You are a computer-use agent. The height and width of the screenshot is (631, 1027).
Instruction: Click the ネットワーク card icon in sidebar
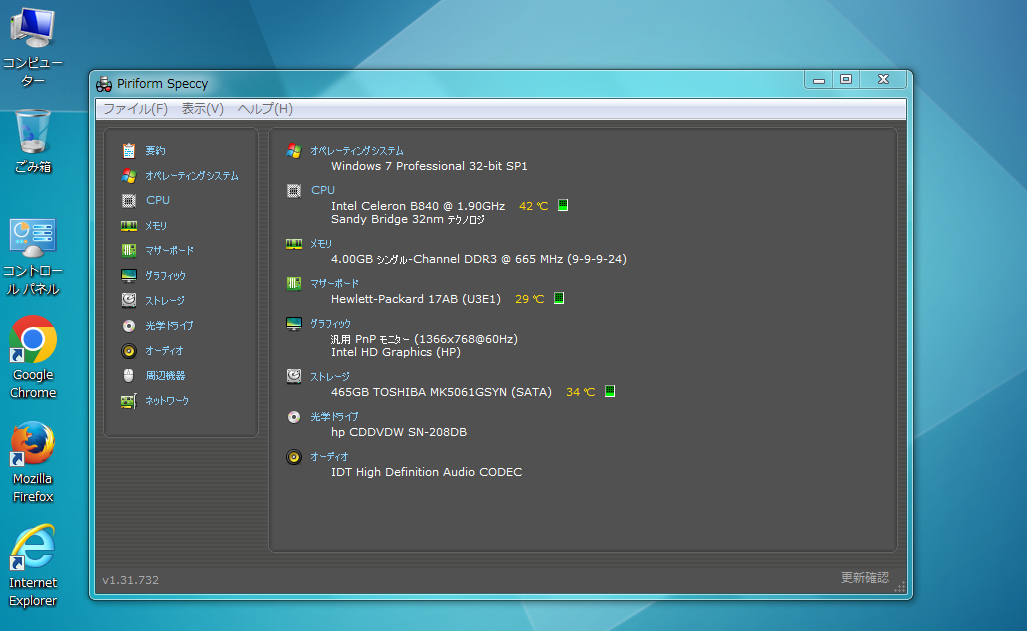click(x=129, y=400)
